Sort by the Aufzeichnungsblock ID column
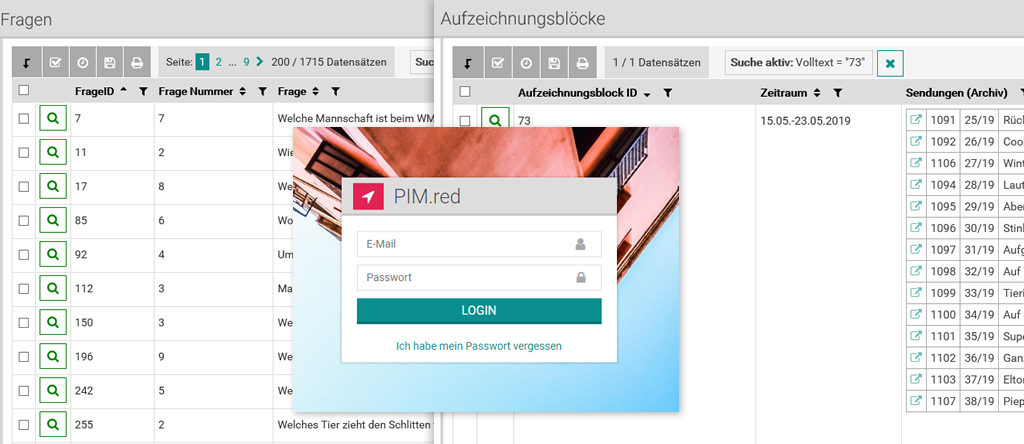This screenshot has width=1024, height=444. [x=647, y=93]
